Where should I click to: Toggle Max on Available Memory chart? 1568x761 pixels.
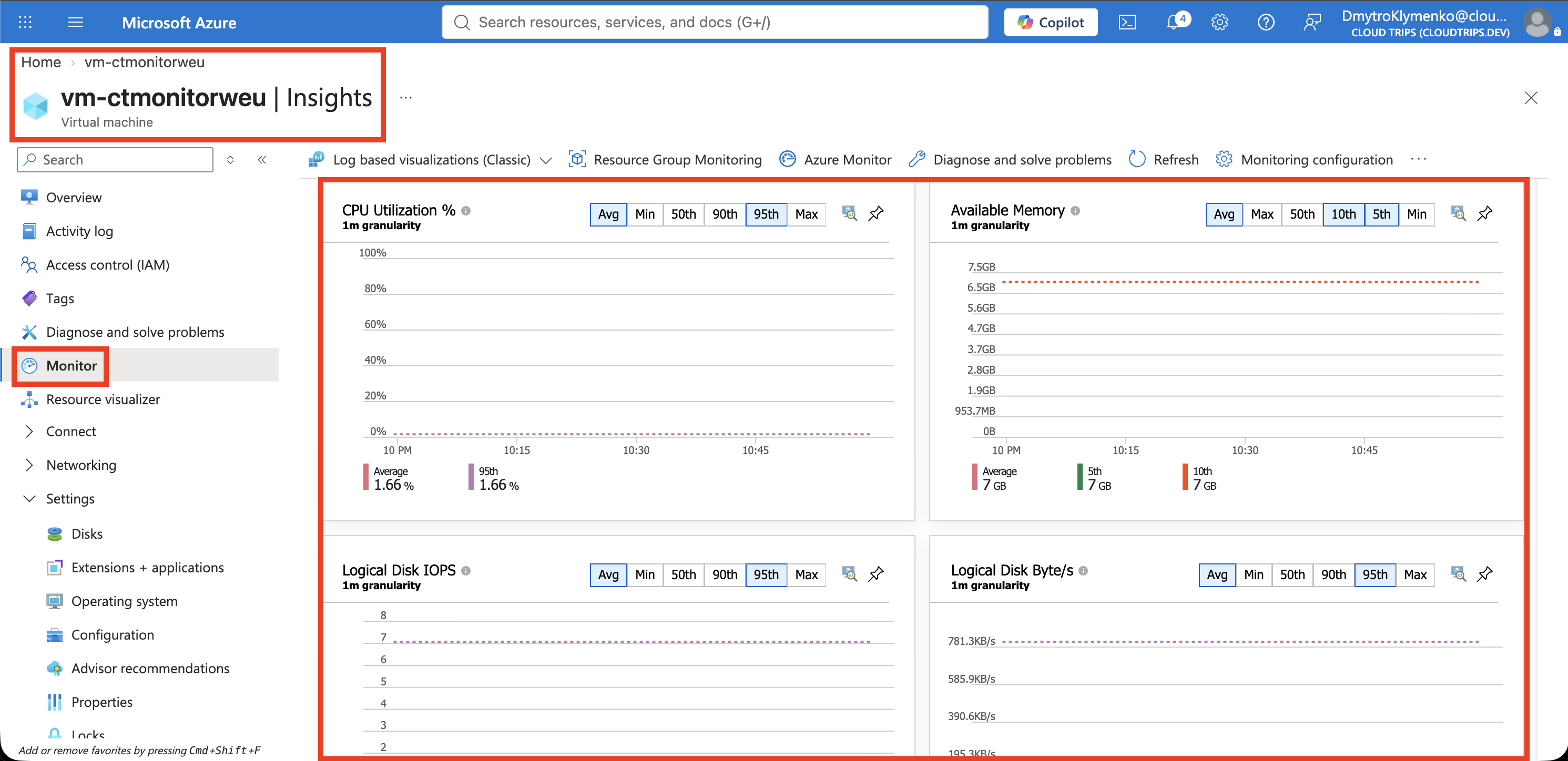click(1262, 214)
